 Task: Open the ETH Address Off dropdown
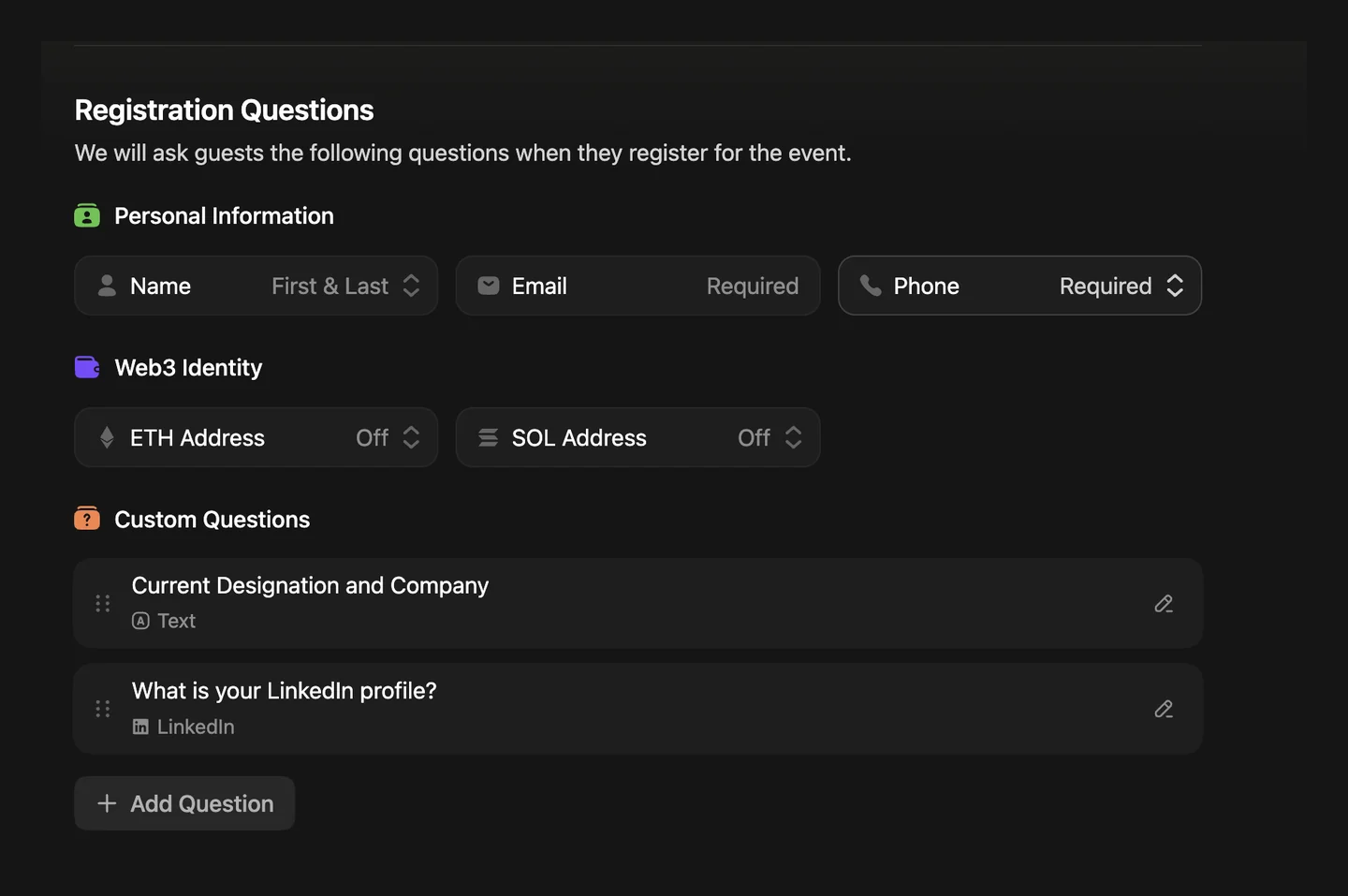click(256, 437)
